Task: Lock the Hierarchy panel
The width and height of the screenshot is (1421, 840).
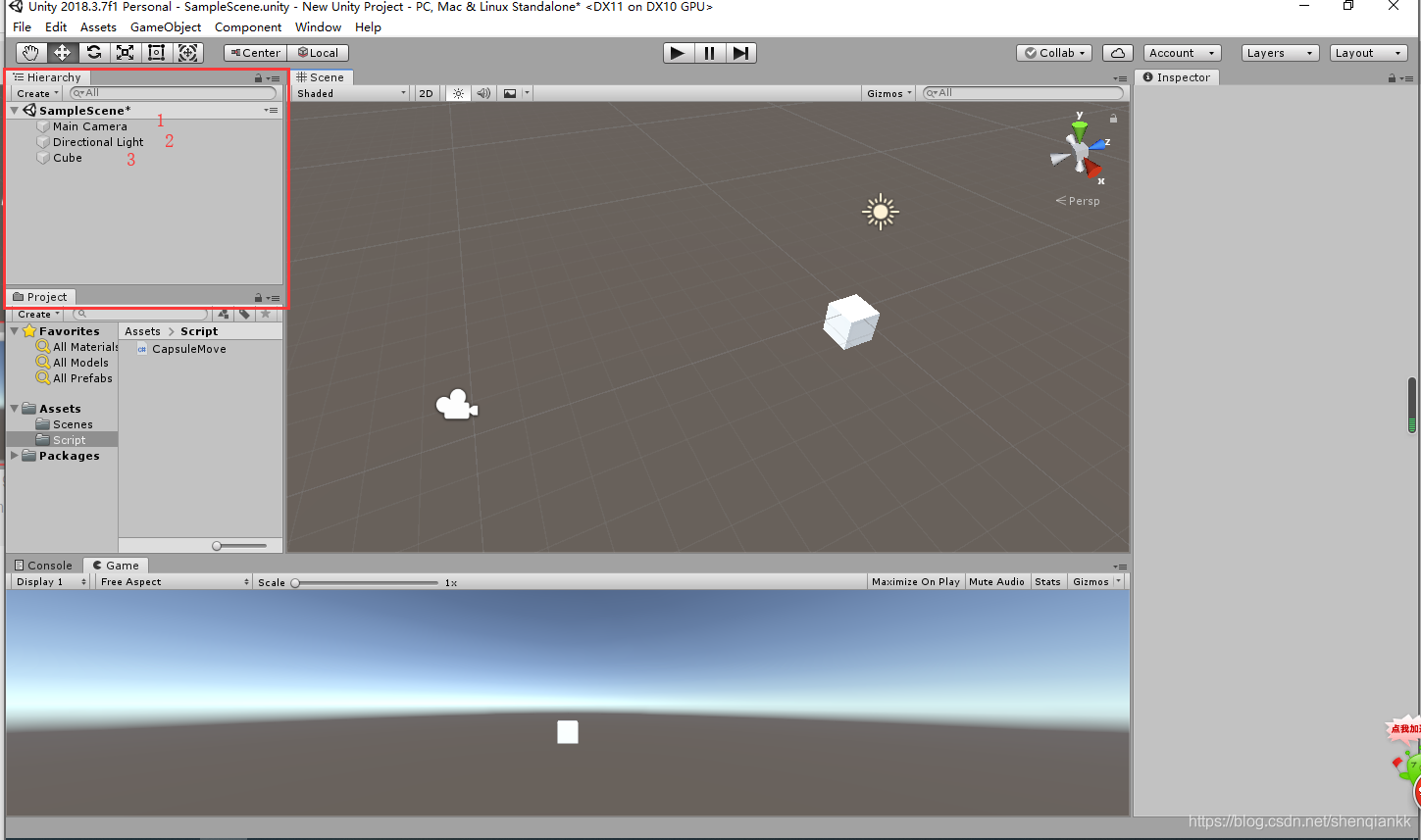Action: click(x=259, y=78)
